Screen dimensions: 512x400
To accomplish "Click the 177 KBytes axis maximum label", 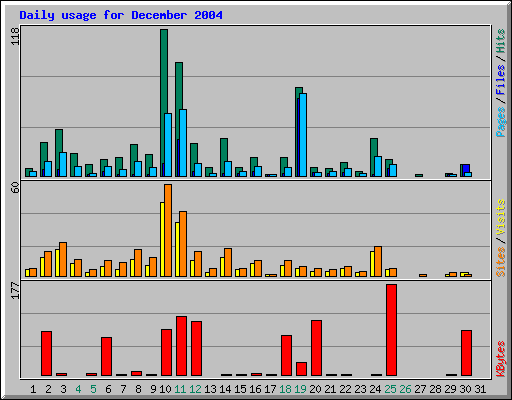I will point(16,290).
